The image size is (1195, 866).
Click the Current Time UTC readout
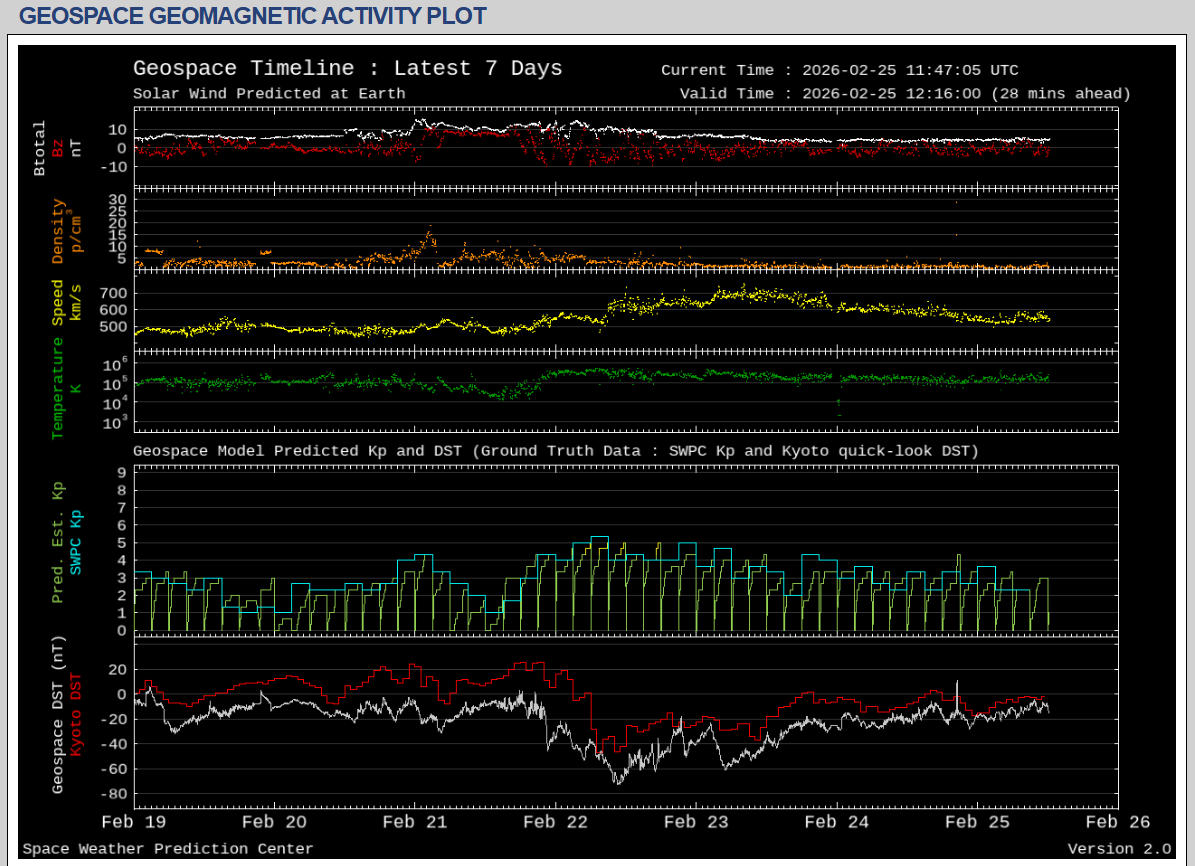pyautogui.click(x=839, y=70)
